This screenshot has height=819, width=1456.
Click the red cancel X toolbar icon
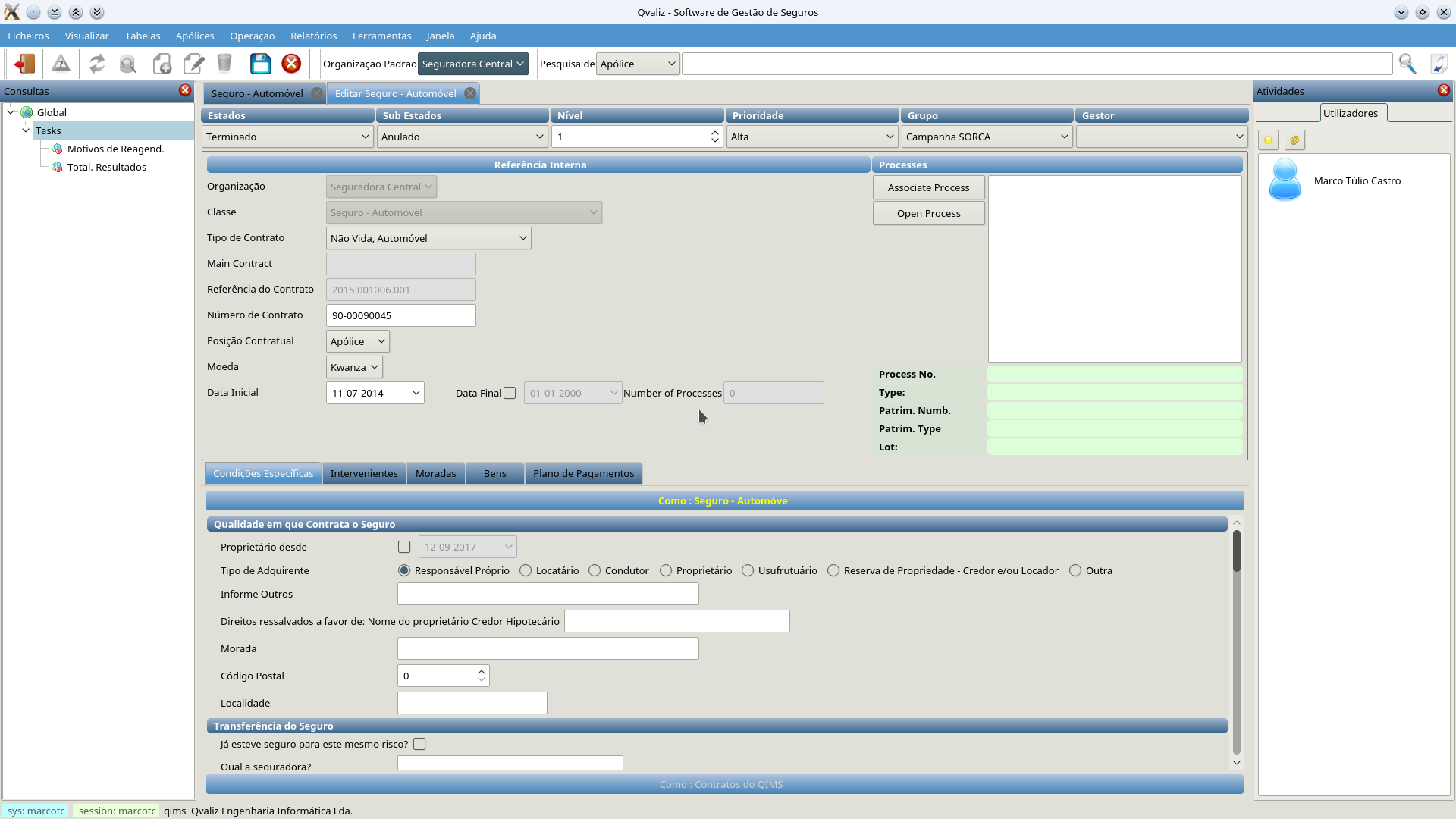(291, 64)
